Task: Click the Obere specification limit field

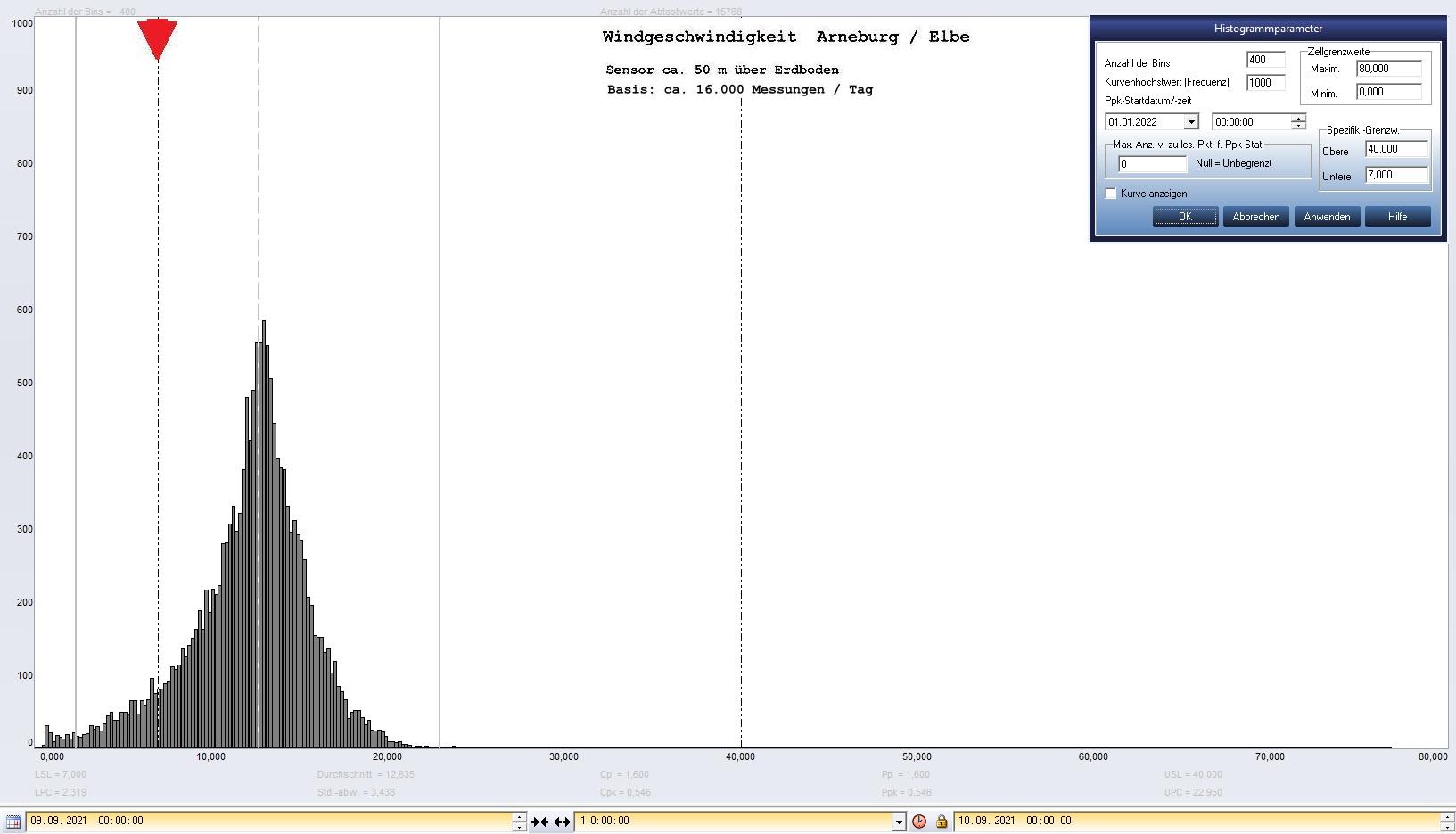Action: coord(1396,150)
